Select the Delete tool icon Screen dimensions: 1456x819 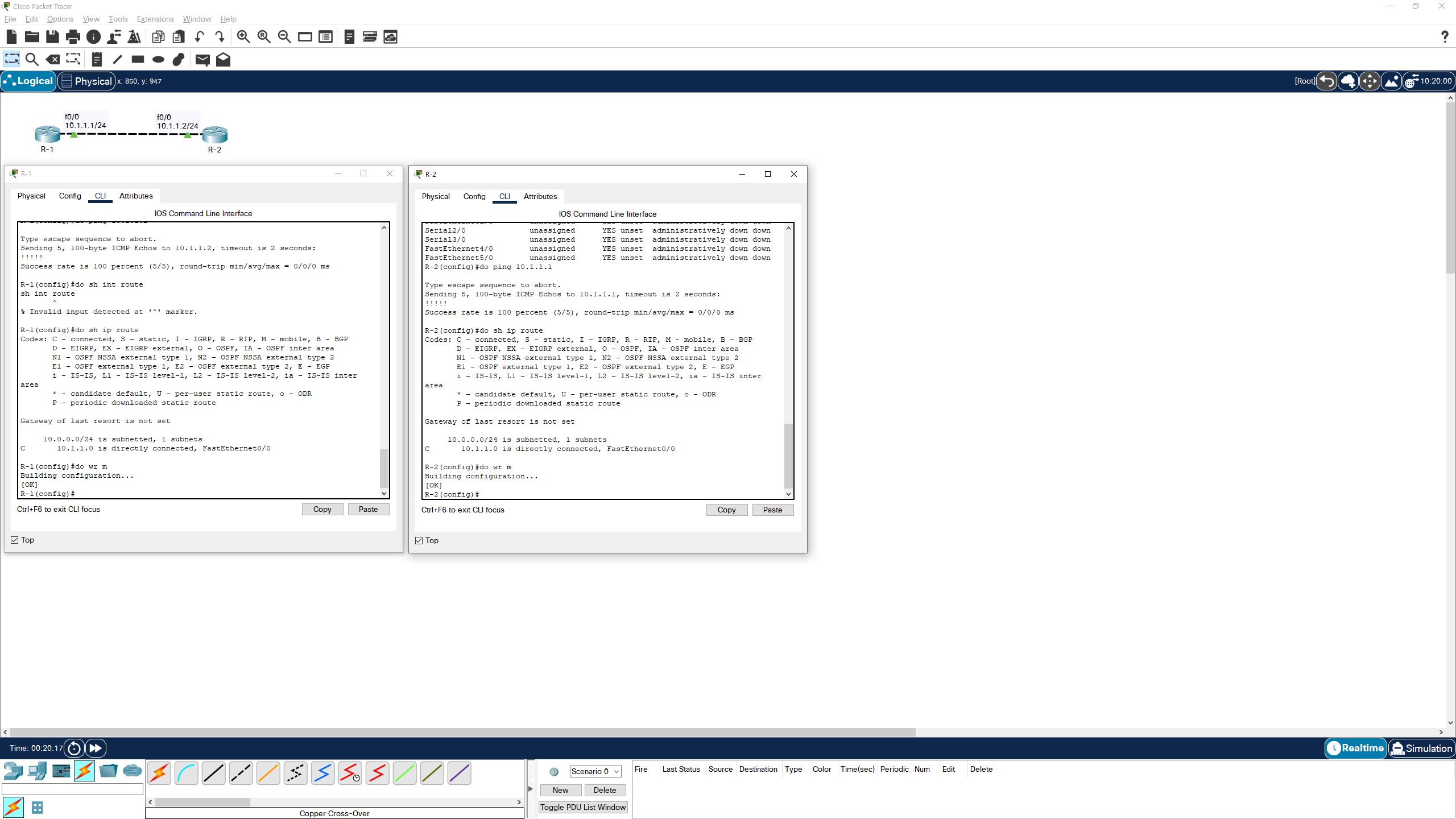tap(52, 59)
